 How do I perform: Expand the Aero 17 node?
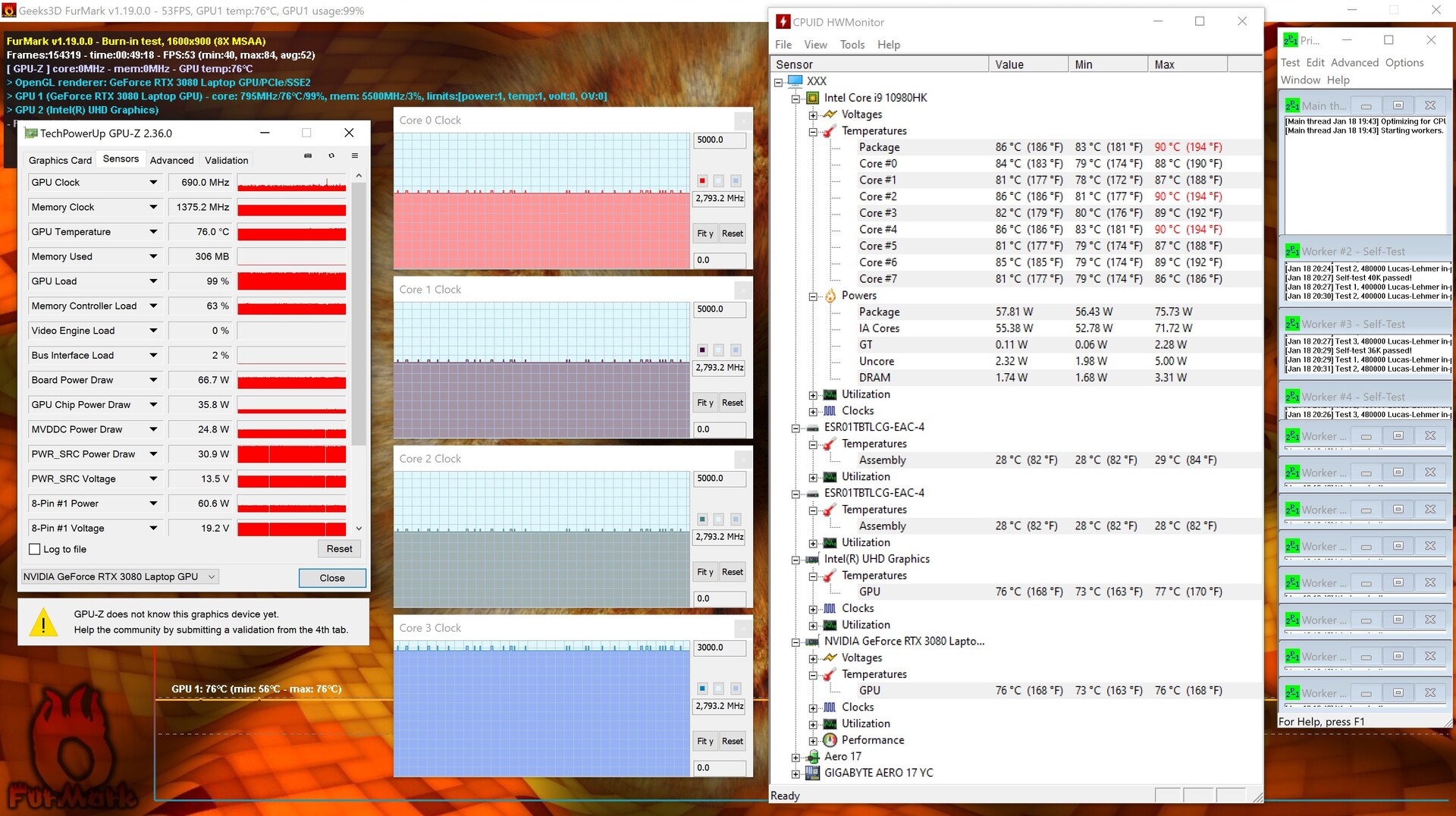(x=795, y=758)
